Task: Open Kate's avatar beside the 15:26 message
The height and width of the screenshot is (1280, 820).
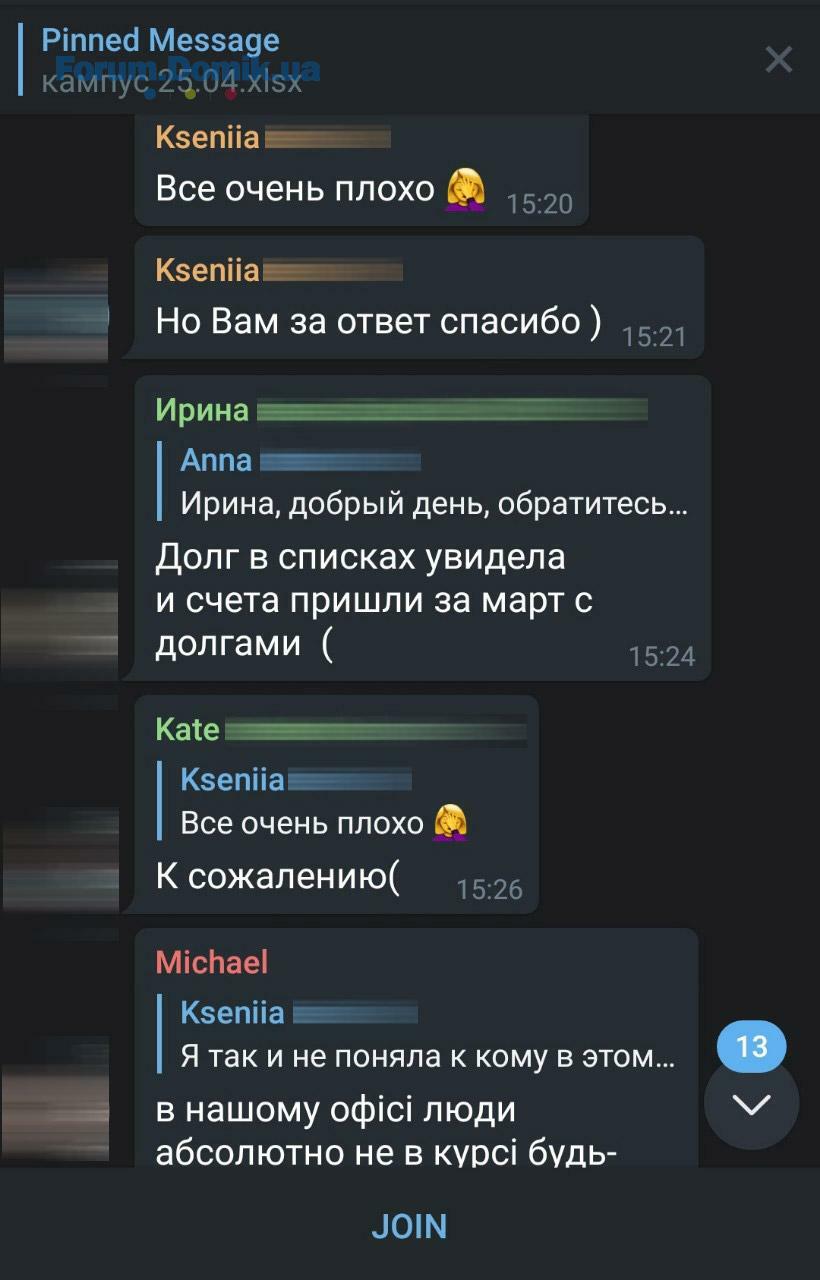Action: pyautogui.click(x=61, y=860)
